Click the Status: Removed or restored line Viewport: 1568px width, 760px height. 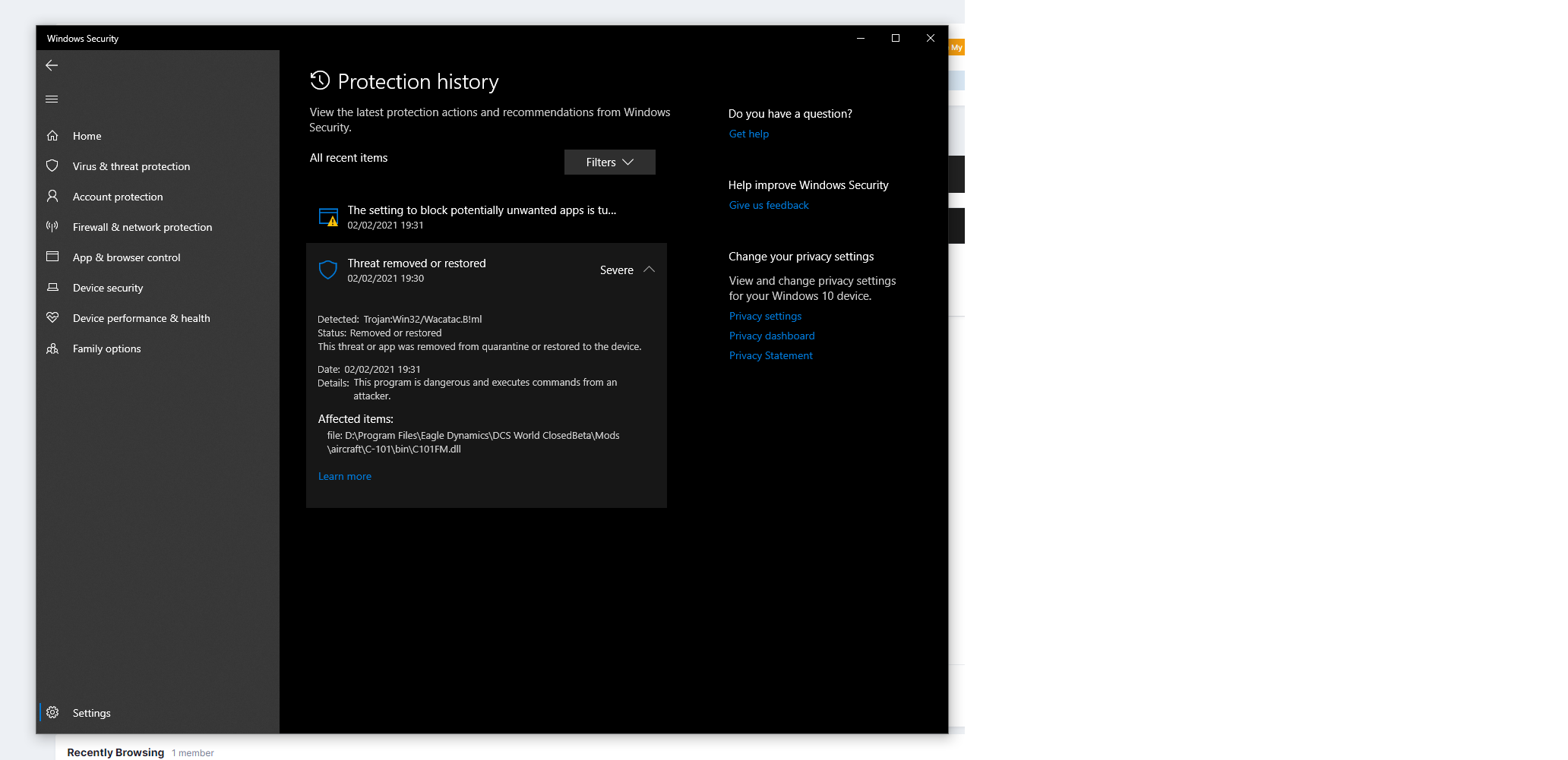pyautogui.click(x=380, y=333)
